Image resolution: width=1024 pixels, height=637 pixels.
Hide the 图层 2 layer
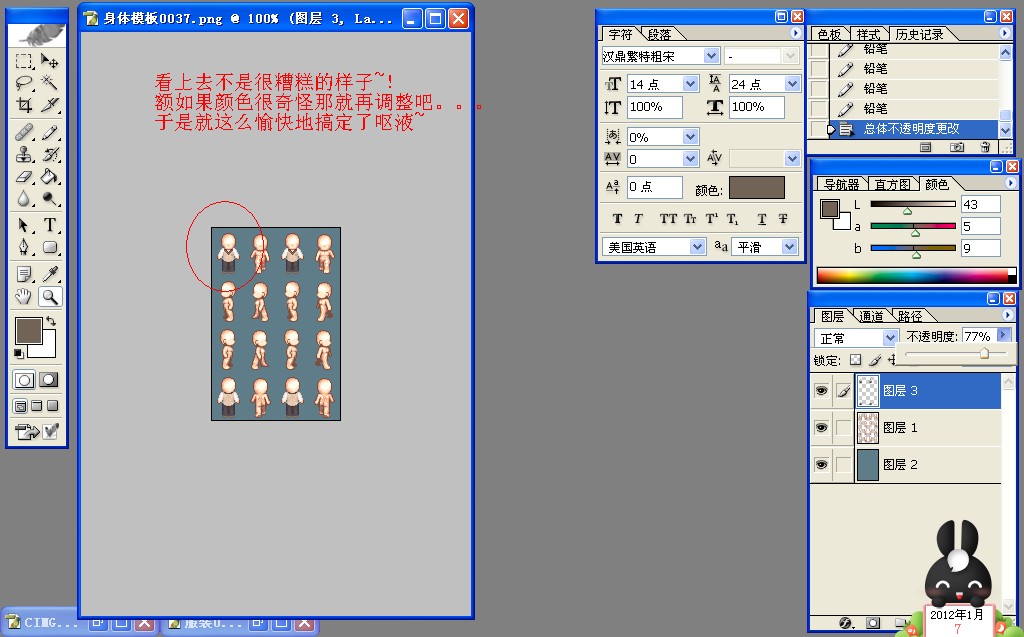822,465
